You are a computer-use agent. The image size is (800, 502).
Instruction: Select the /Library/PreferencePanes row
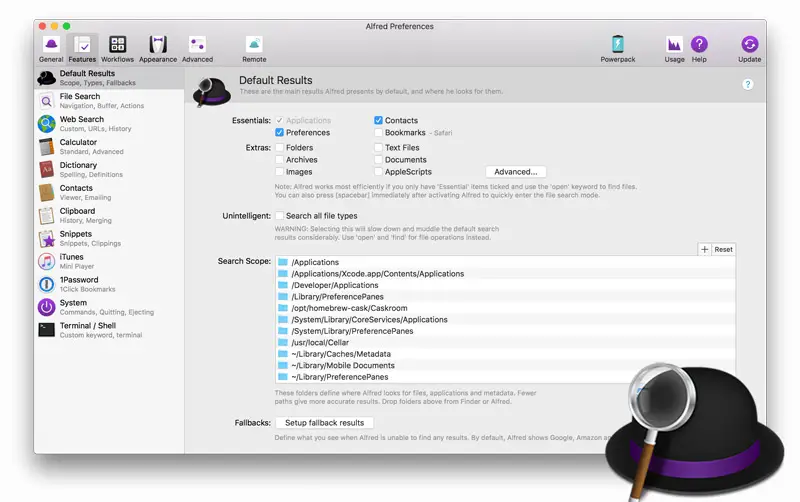pos(505,297)
